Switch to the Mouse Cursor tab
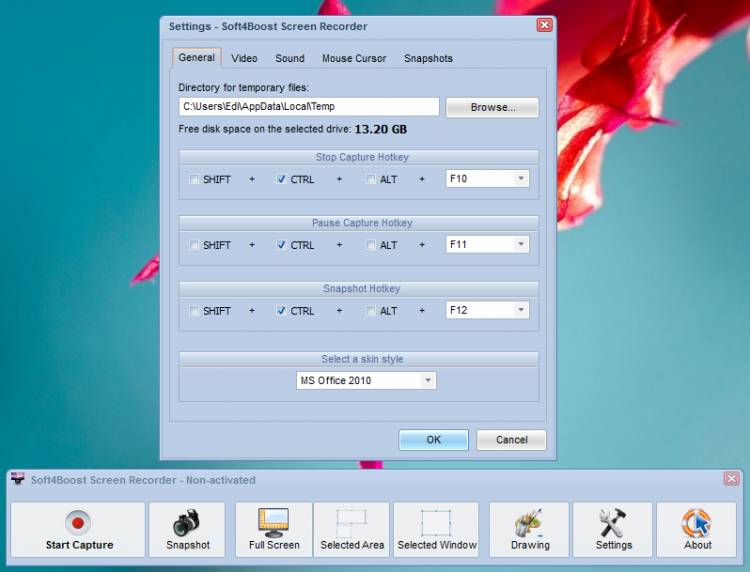 (x=354, y=58)
